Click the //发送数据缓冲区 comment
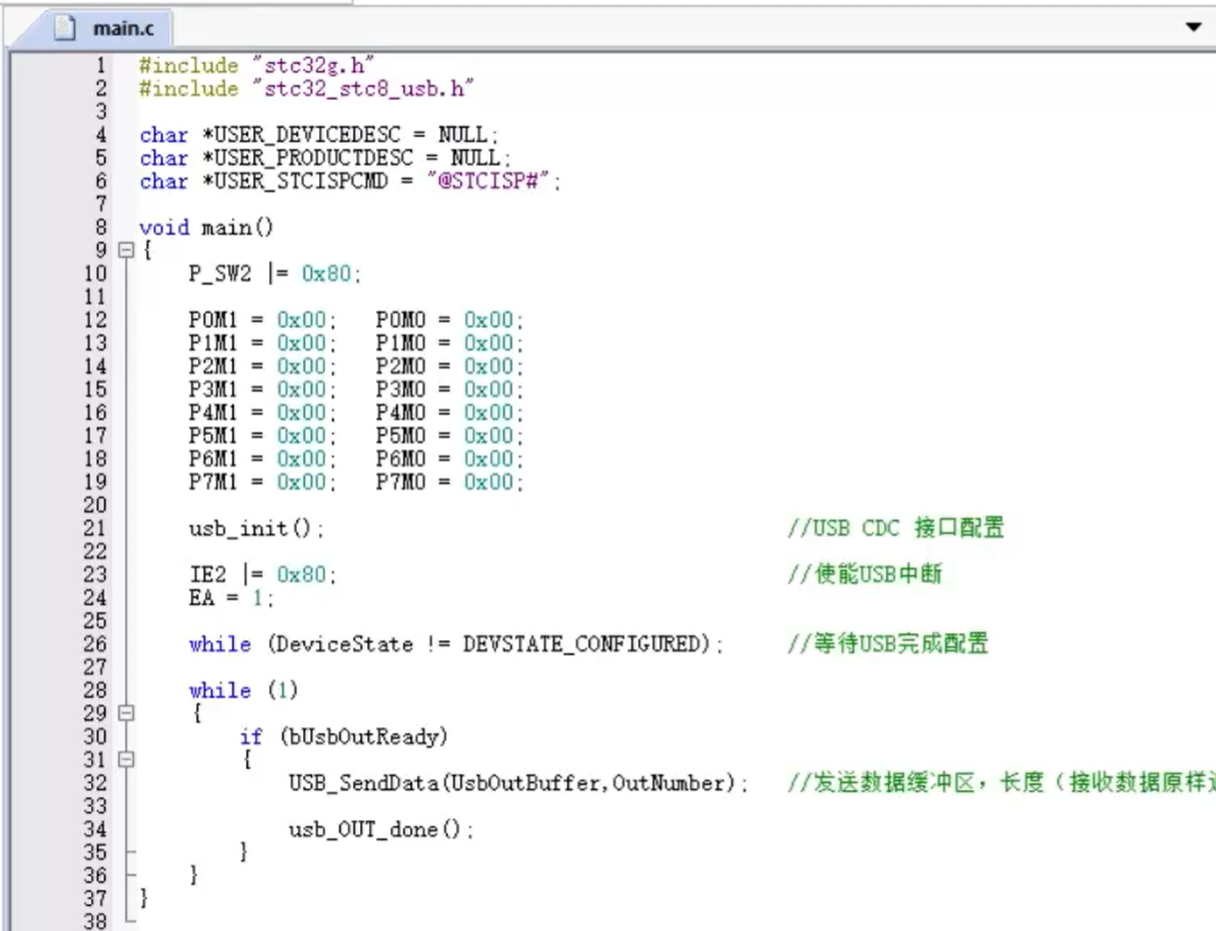 click(x=1001, y=783)
